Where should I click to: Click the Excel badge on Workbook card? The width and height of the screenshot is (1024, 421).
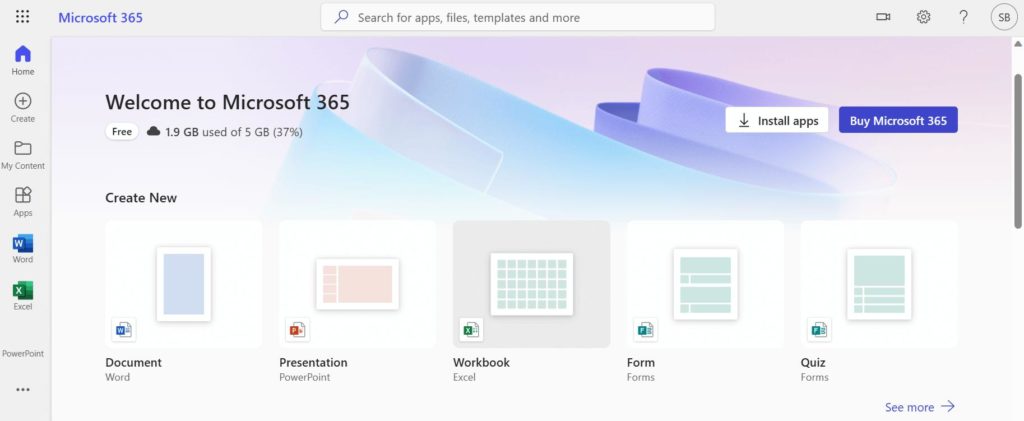(471, 330)
